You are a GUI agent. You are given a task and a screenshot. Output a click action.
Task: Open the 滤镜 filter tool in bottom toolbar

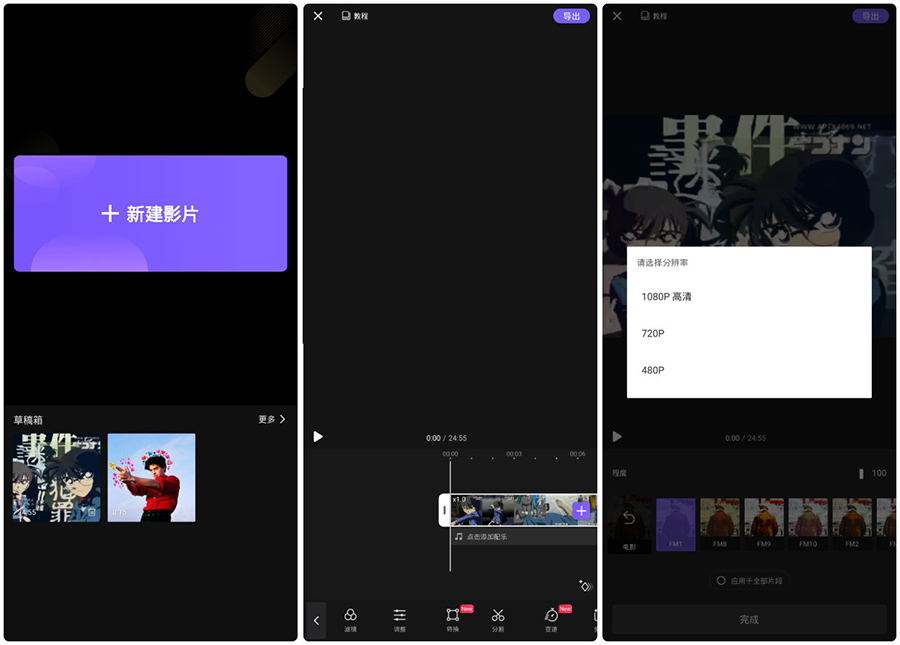[x=350, y=619]
